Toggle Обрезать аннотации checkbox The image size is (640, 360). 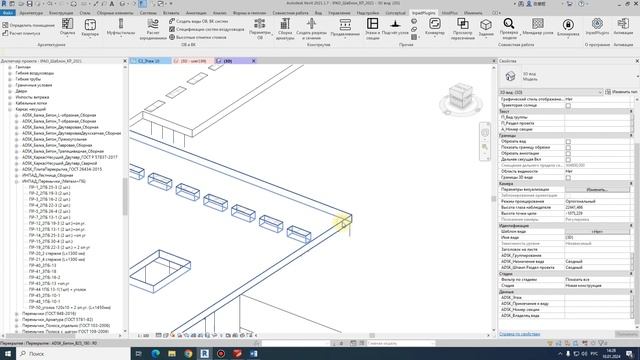tap(568, 154)
